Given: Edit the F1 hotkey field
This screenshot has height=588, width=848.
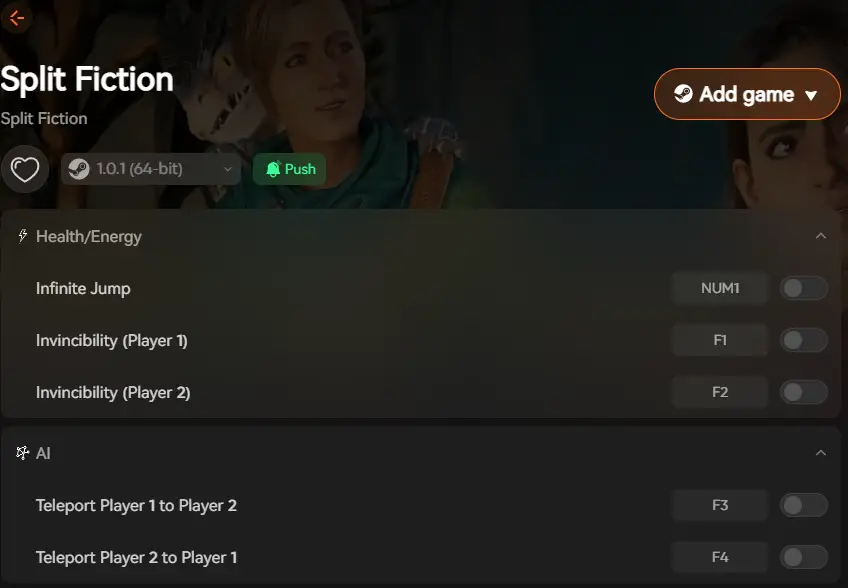Looking at the screenshot, I should click(720, 340).
